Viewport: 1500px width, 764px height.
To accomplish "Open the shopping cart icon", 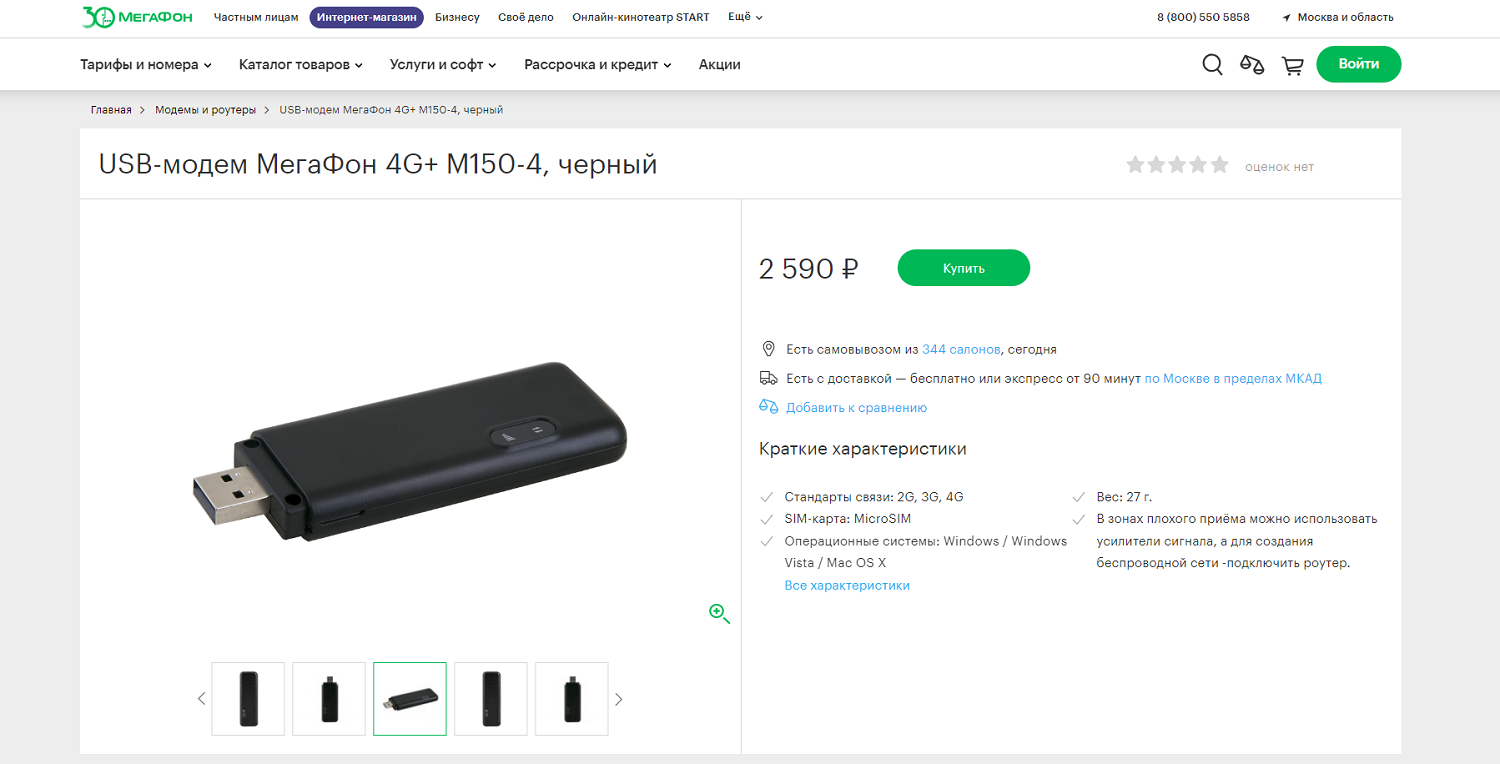I will point(1293,65).
